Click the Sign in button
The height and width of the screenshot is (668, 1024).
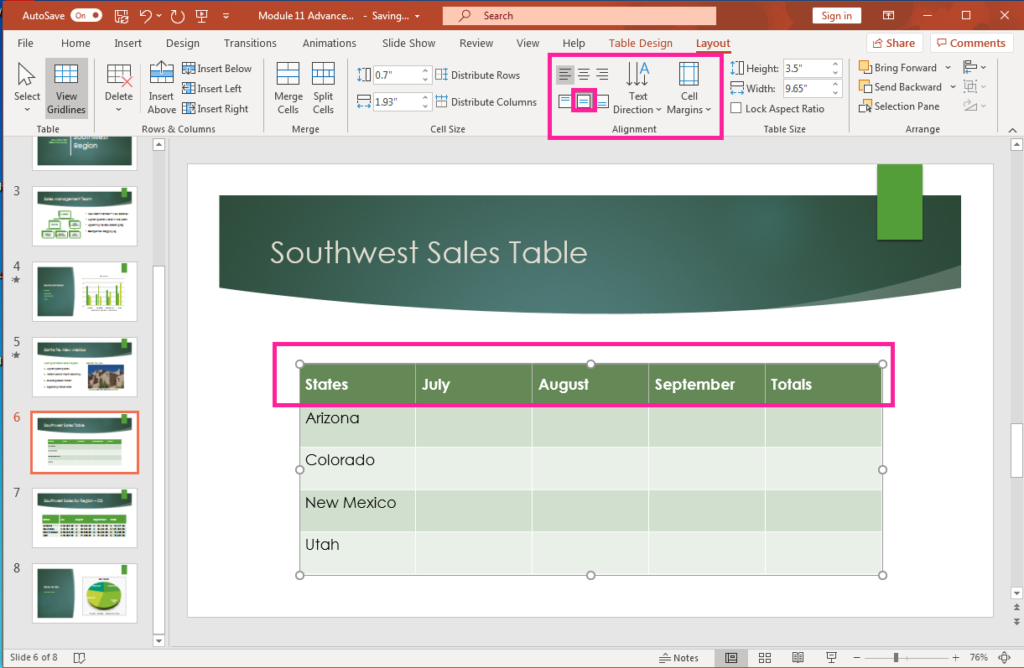tap(836, 15)
